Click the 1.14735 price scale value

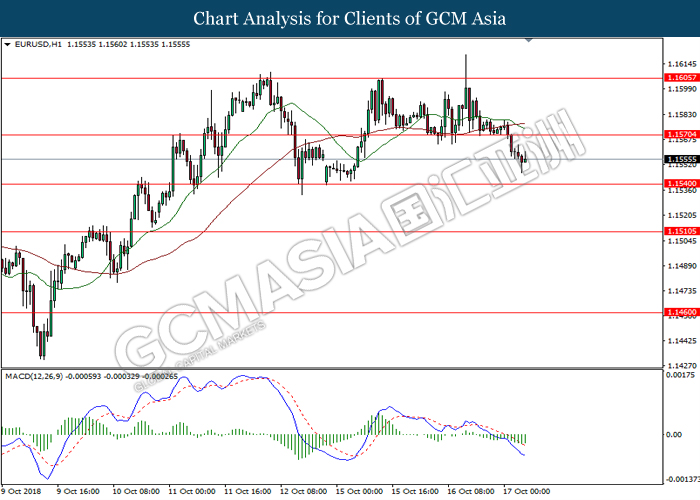682,291
